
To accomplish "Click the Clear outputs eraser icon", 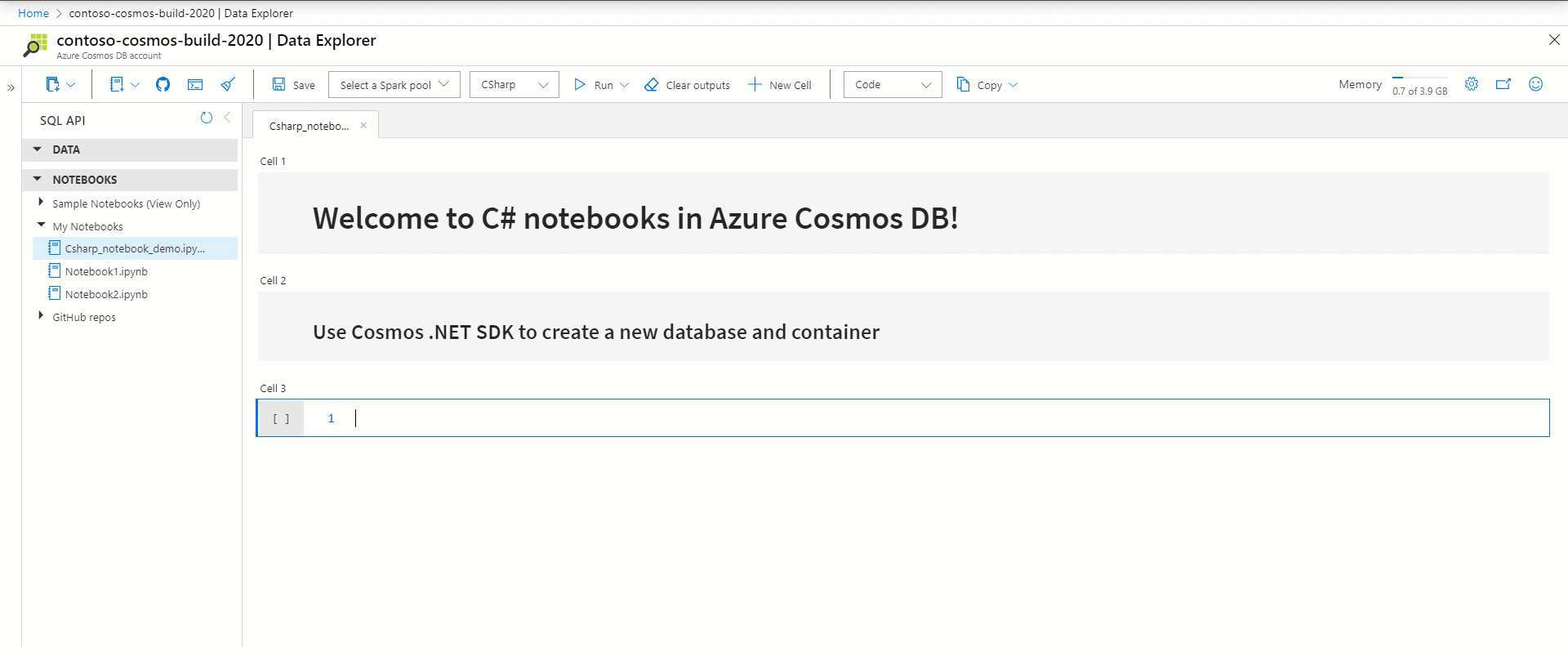I will click(651, 84).
